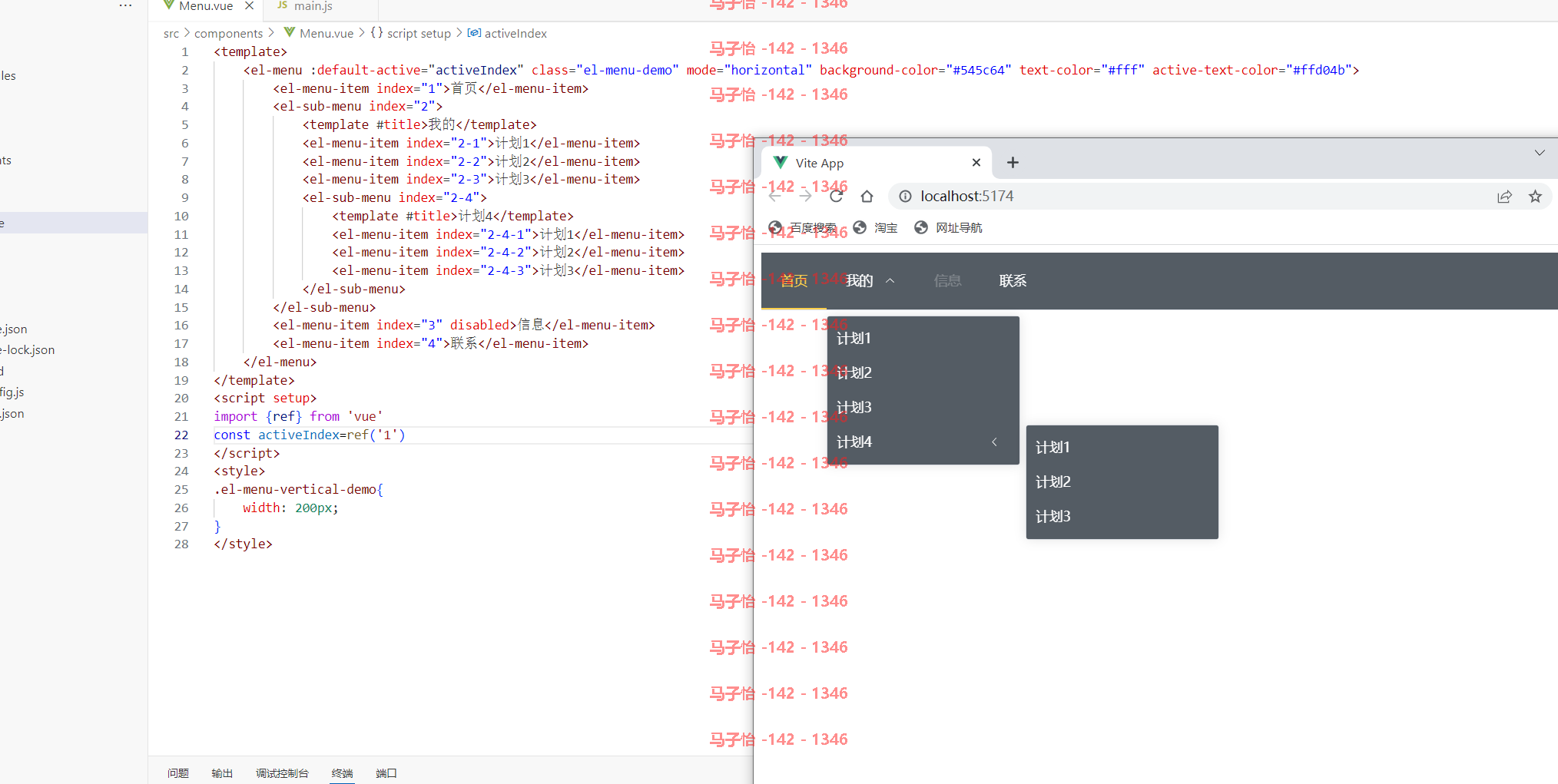Image resolution: width=1558 pixels, height=784 pixels.
Task: Open the Menu.vue editor tab
Action: point(206,6)
